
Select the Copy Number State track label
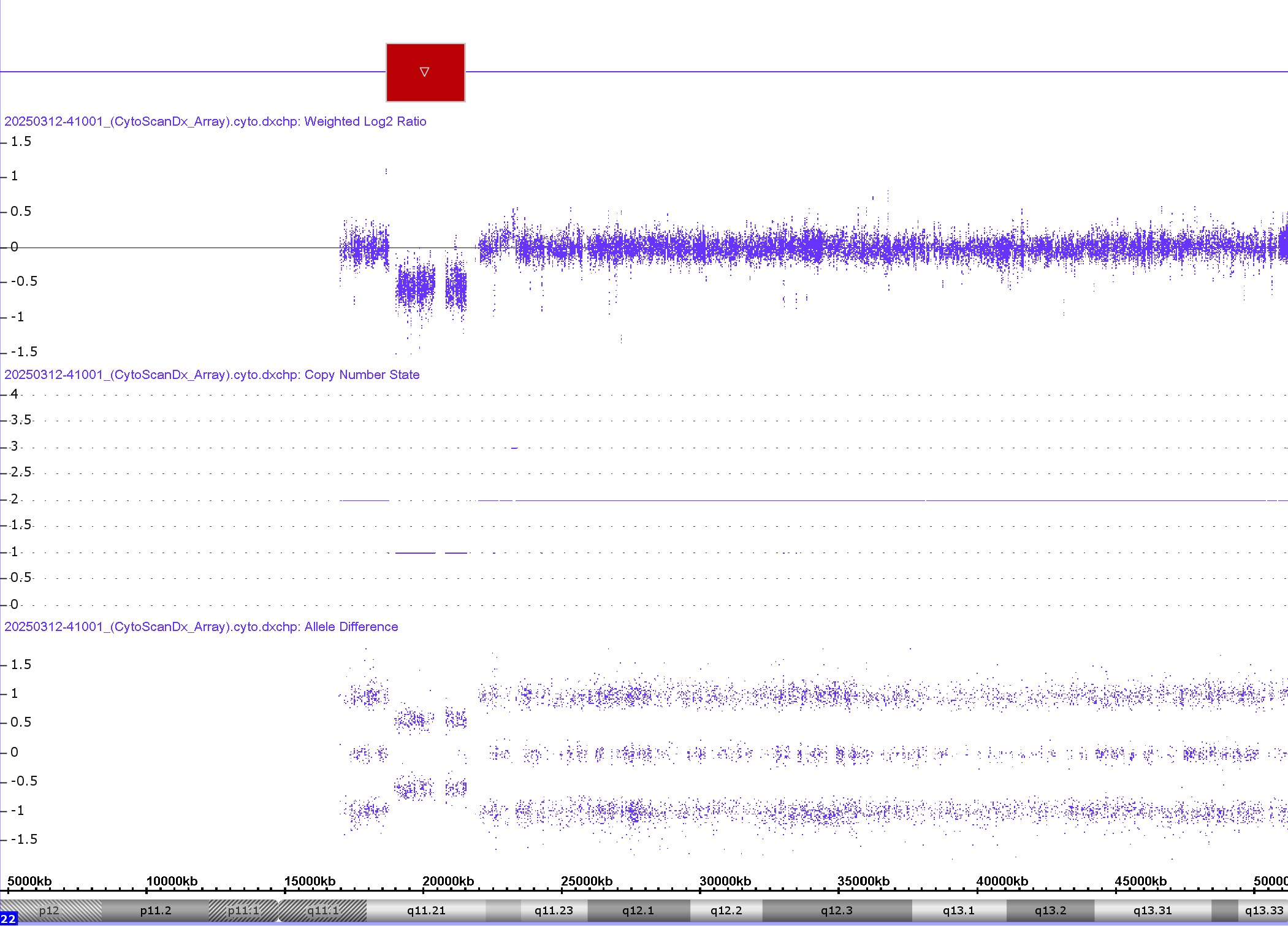click(x=211, y=375)
